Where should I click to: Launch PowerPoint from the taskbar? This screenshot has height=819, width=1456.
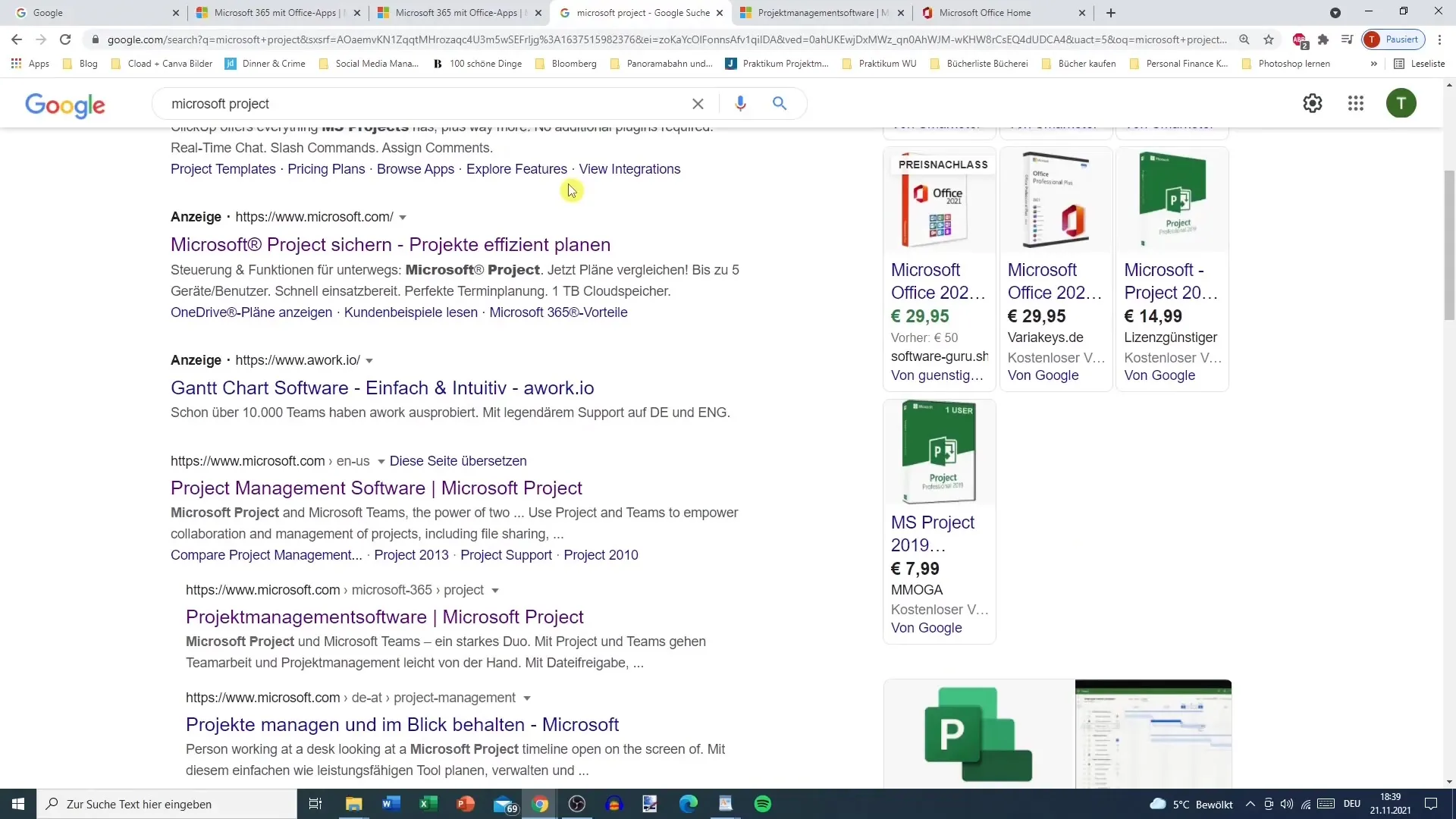(x=466, y=804)
